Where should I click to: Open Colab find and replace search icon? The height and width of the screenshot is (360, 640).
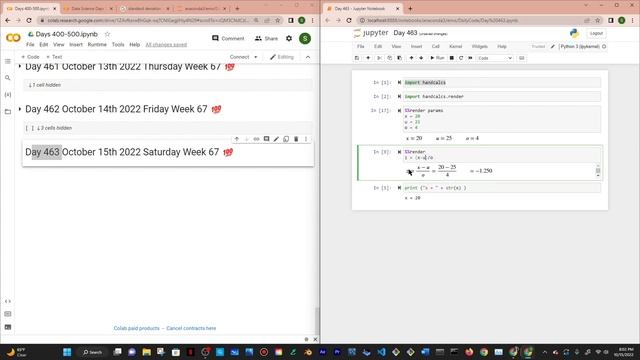click(8, 78)
